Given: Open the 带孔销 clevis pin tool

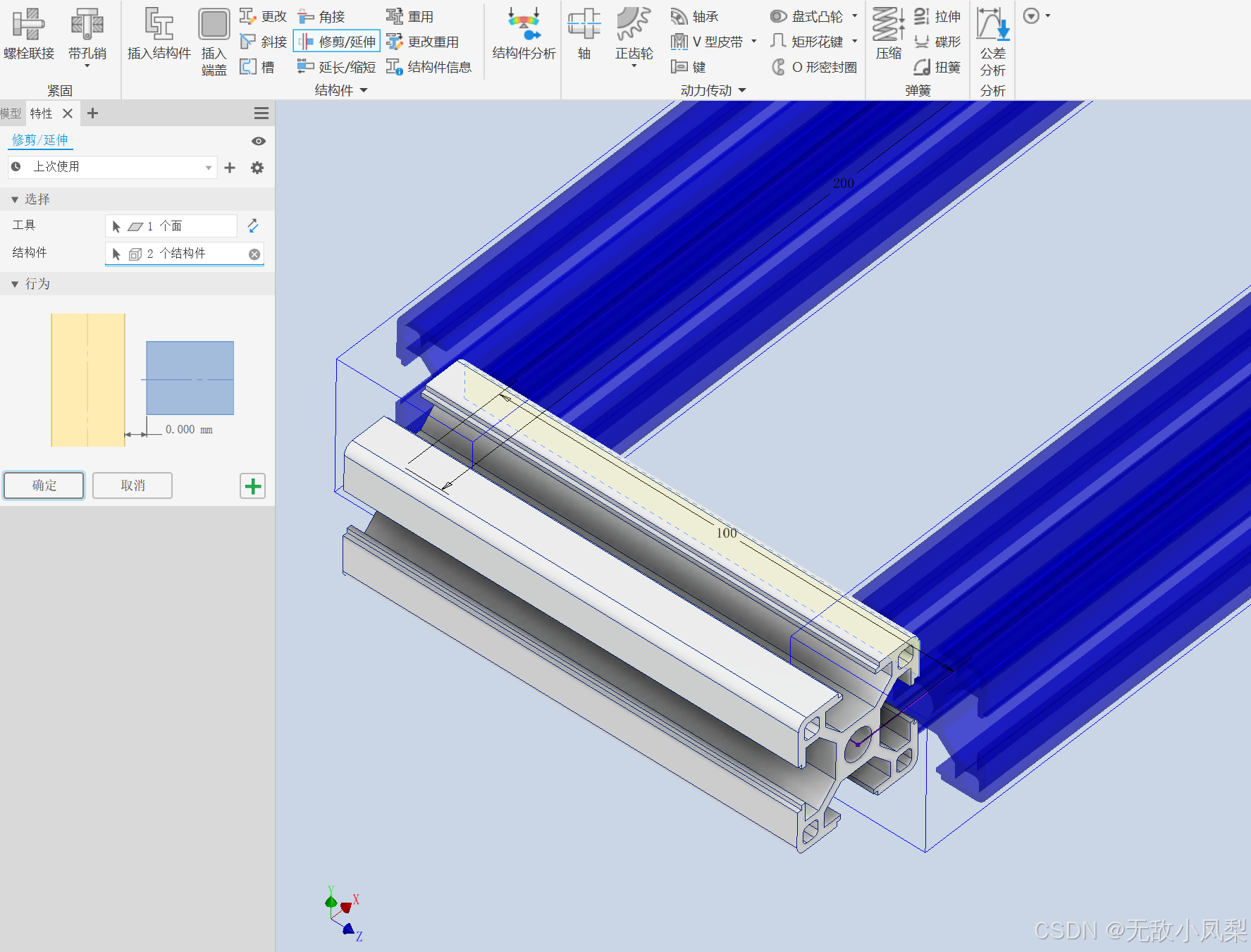Looking at the screenshot, I should point(87,32).
